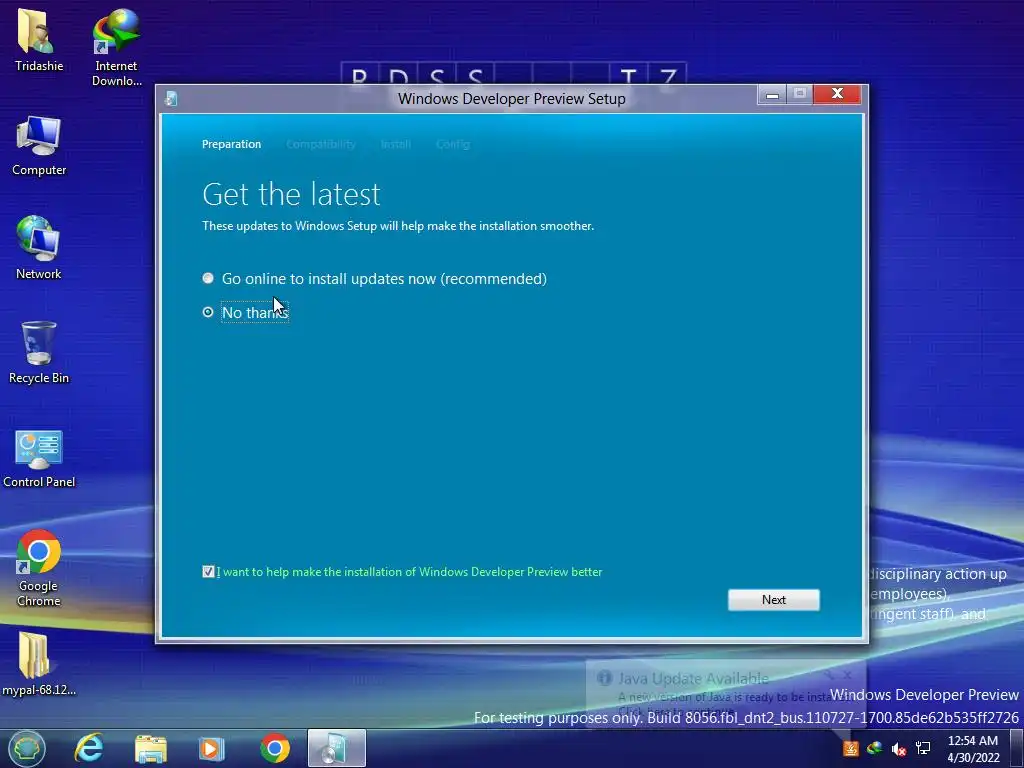Viewport: 1024px width, 768px height.
Task: Open Windows Explorer from the taskbar
Action: point(151,748)
